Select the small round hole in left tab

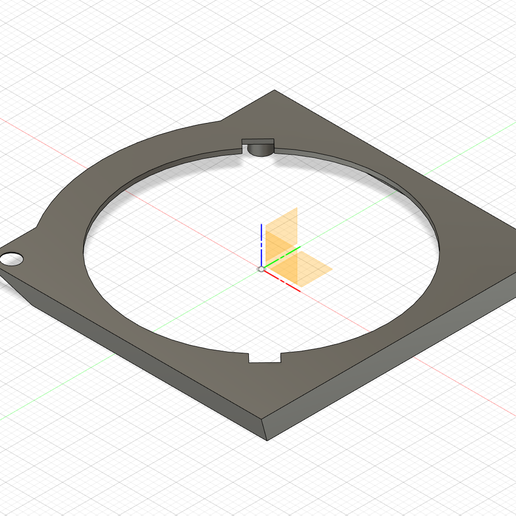pyautogui.click(x=11, y=259)
